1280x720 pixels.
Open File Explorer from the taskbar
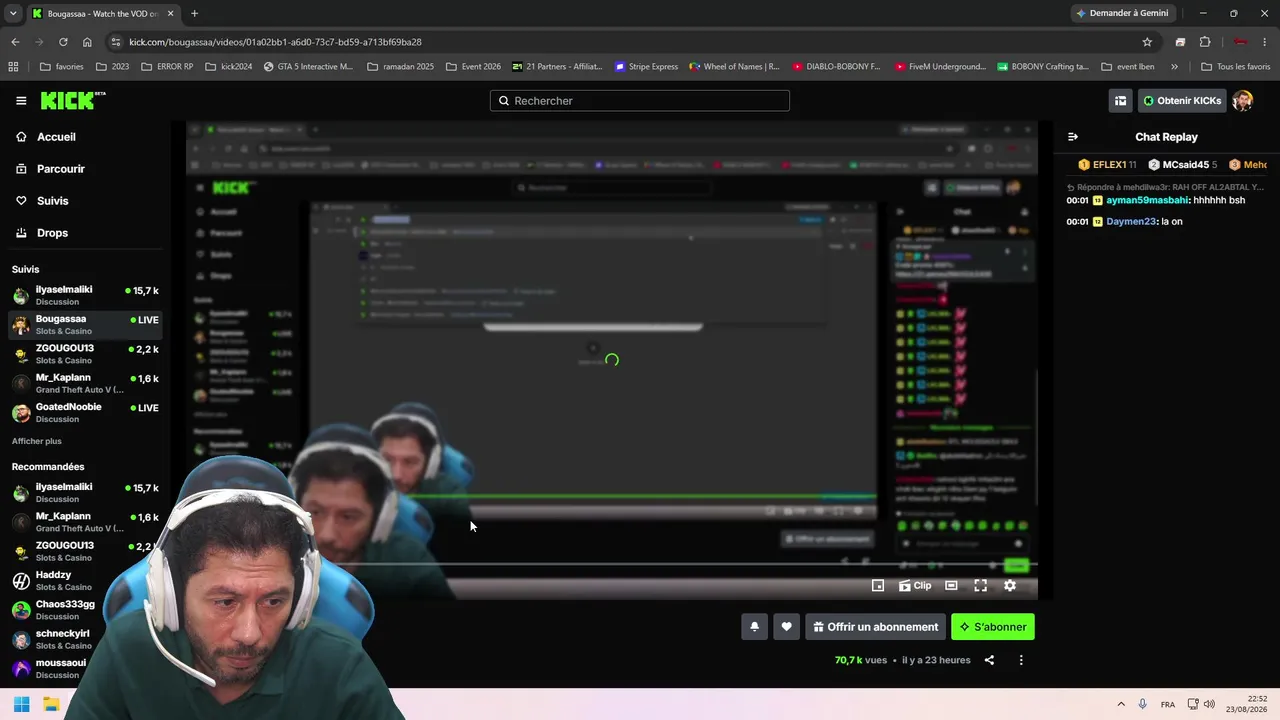(x=51, y=704)
